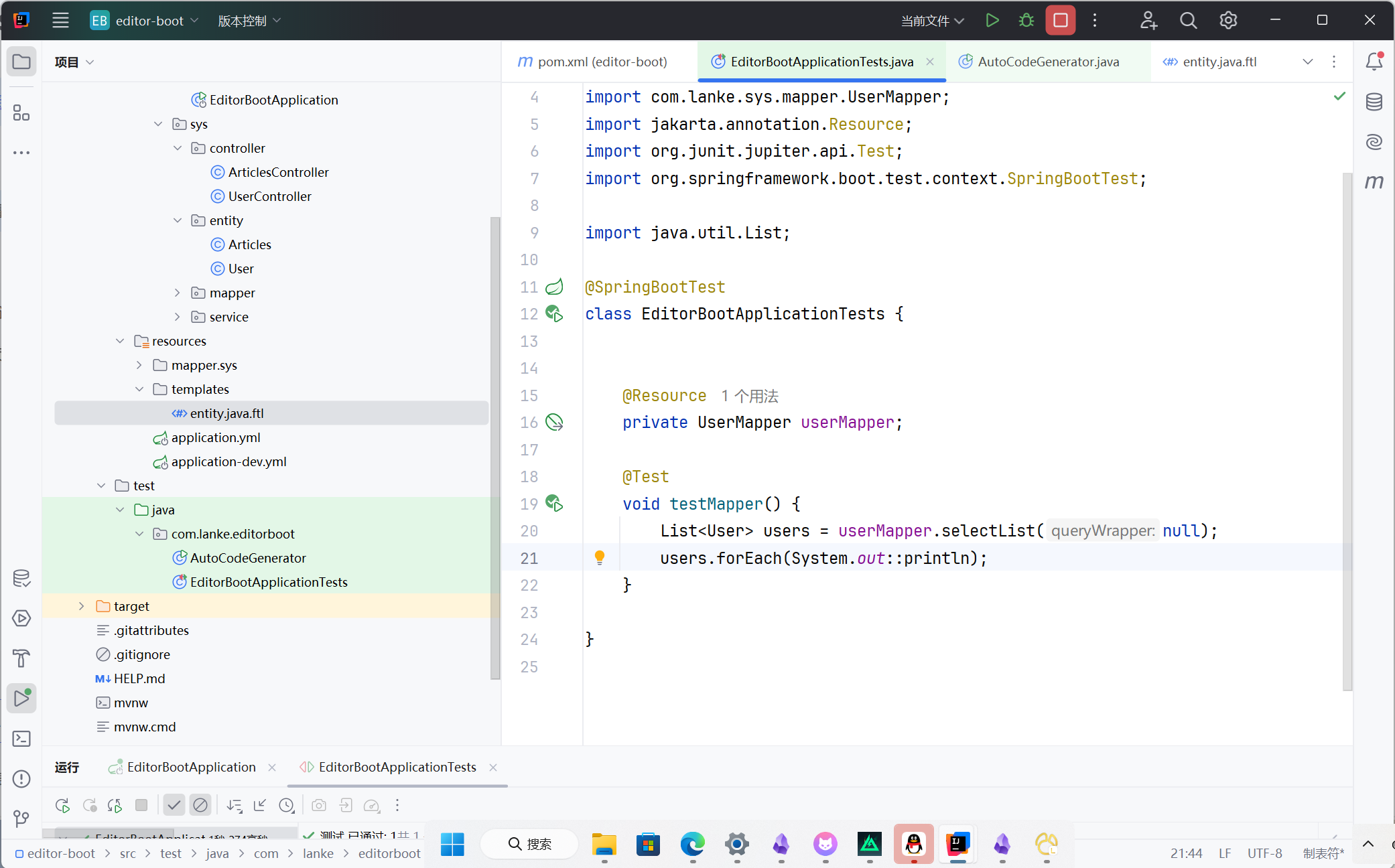Click run class gutter icon at line 12
Screen dimensions: 1395x868
tap(554, 313)
